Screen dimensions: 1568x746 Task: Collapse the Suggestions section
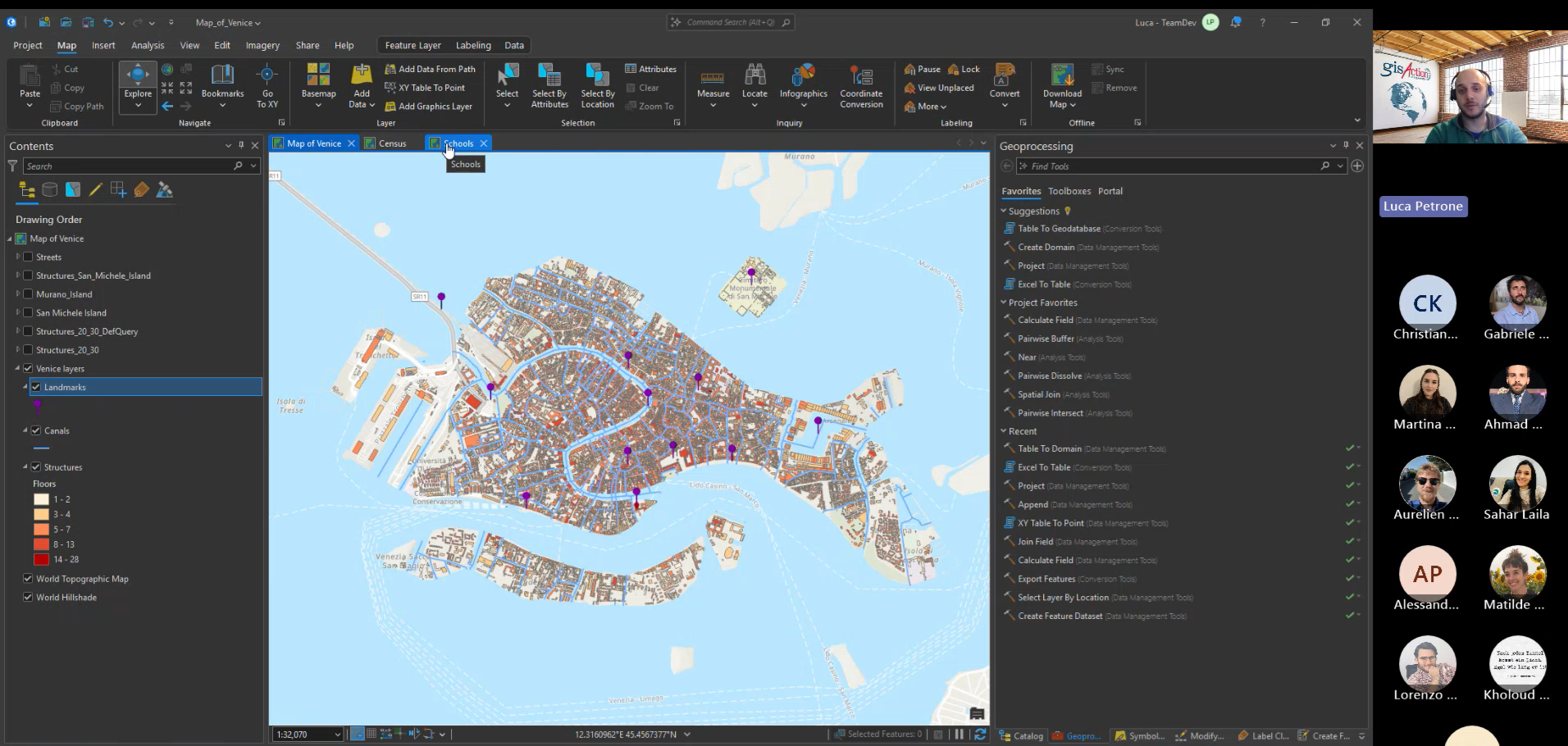click(x=1003, y=211)
